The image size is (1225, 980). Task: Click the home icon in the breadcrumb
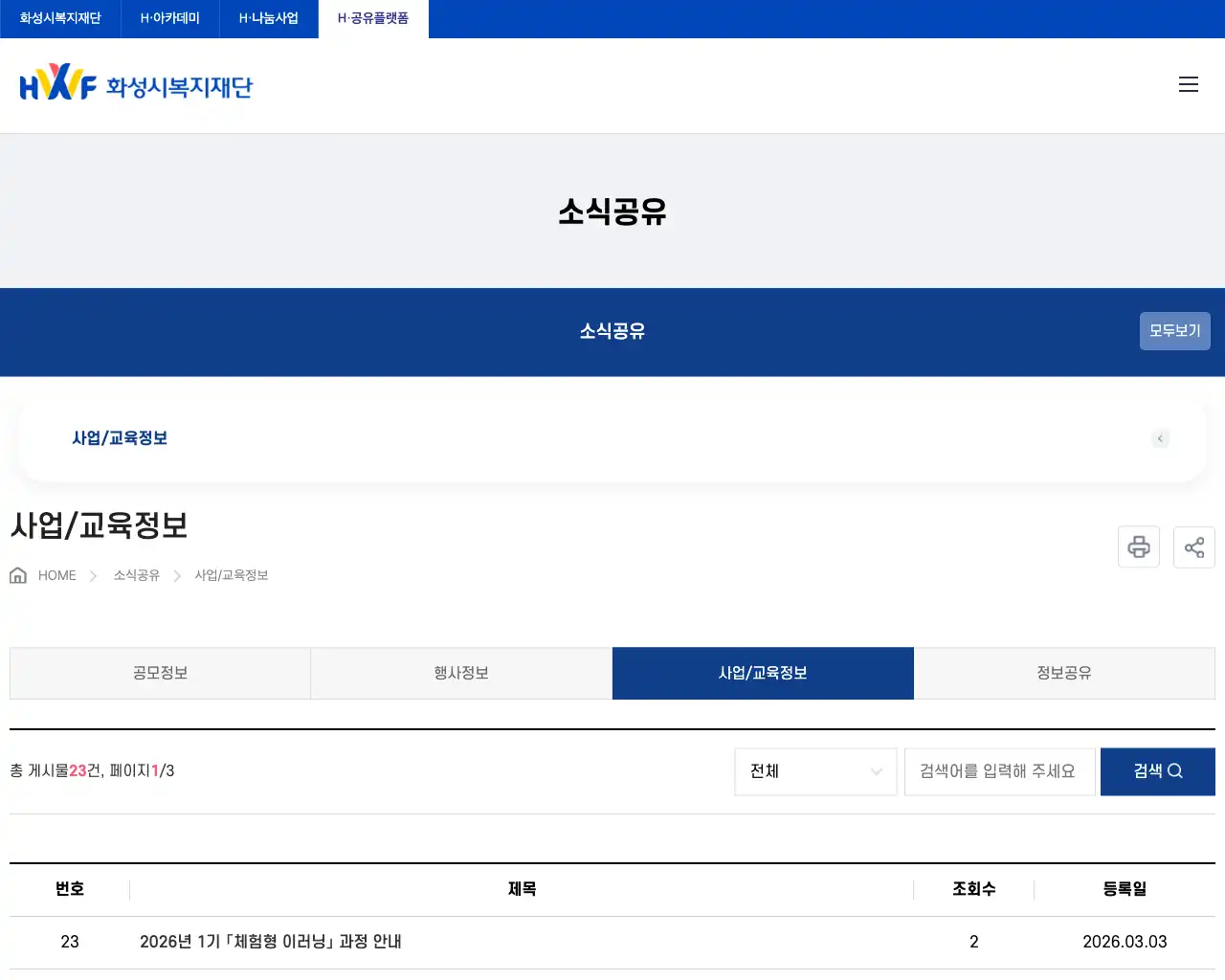coord(17,574)
